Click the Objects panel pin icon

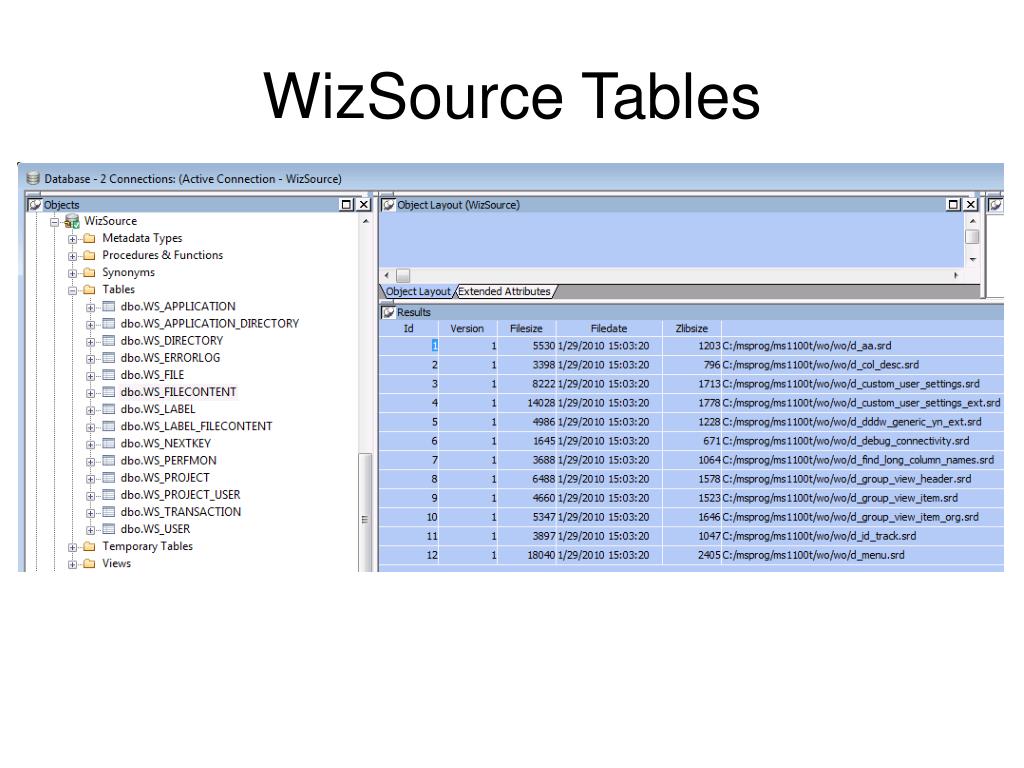(x=35, y=205)
